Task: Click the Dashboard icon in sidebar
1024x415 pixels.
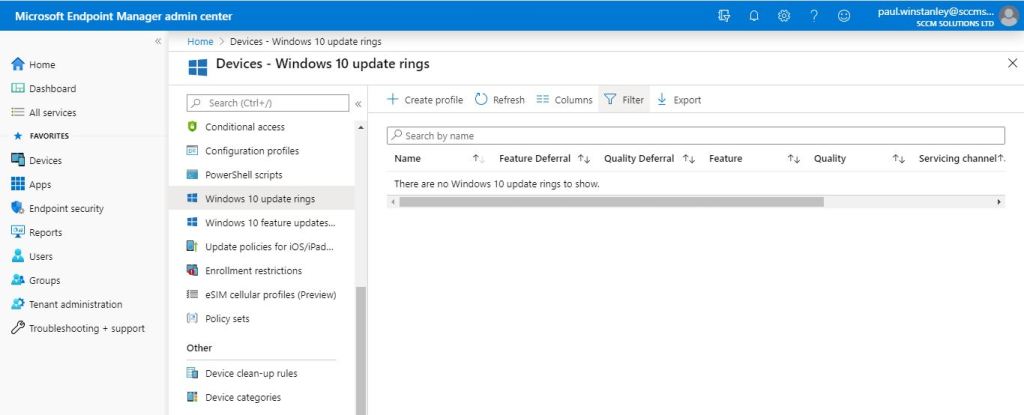Action: (18, 88)
